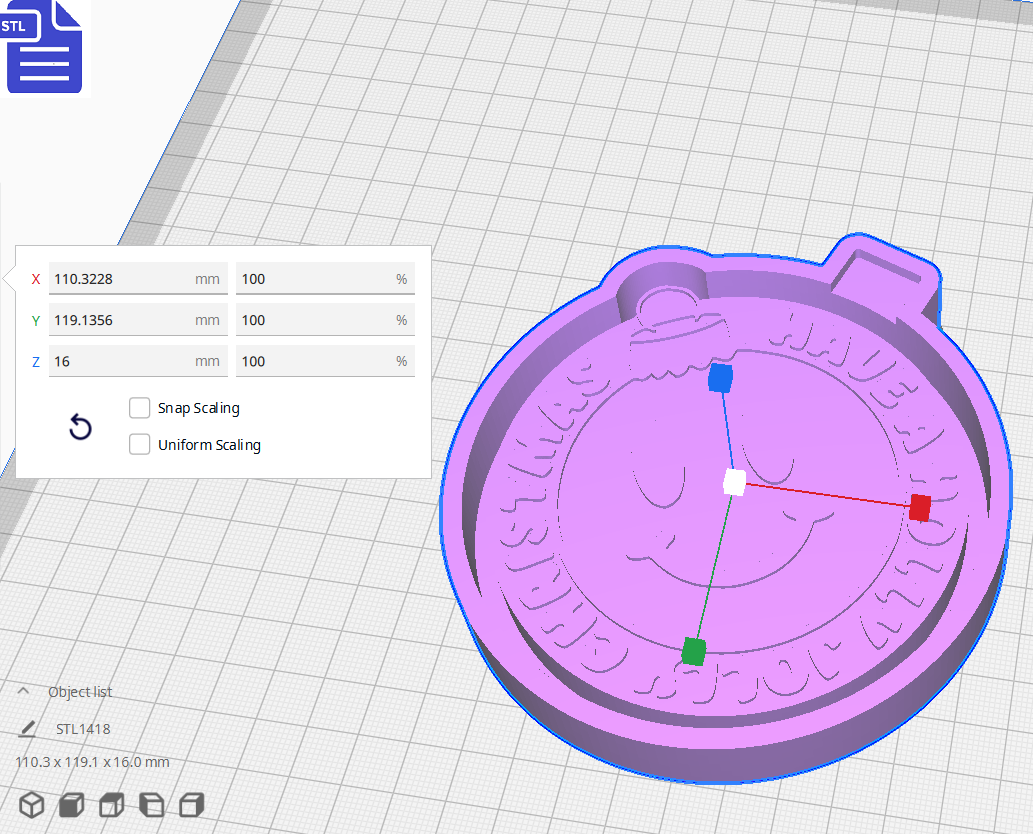Toggle Snap Scaling off after enabling Uniform
1033x834 pixels.
point(139,408)
